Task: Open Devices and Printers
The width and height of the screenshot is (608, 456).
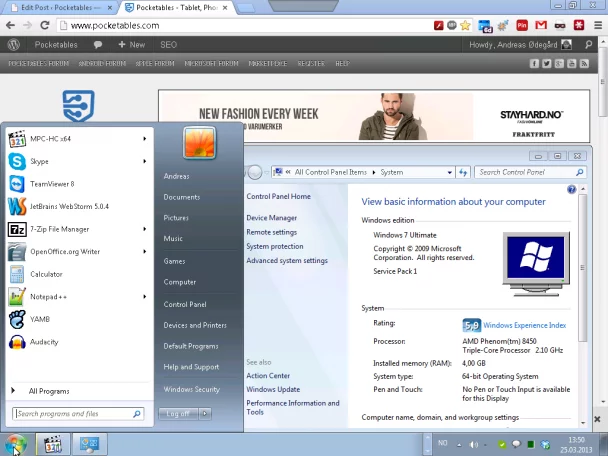Action: pos(195,325)
